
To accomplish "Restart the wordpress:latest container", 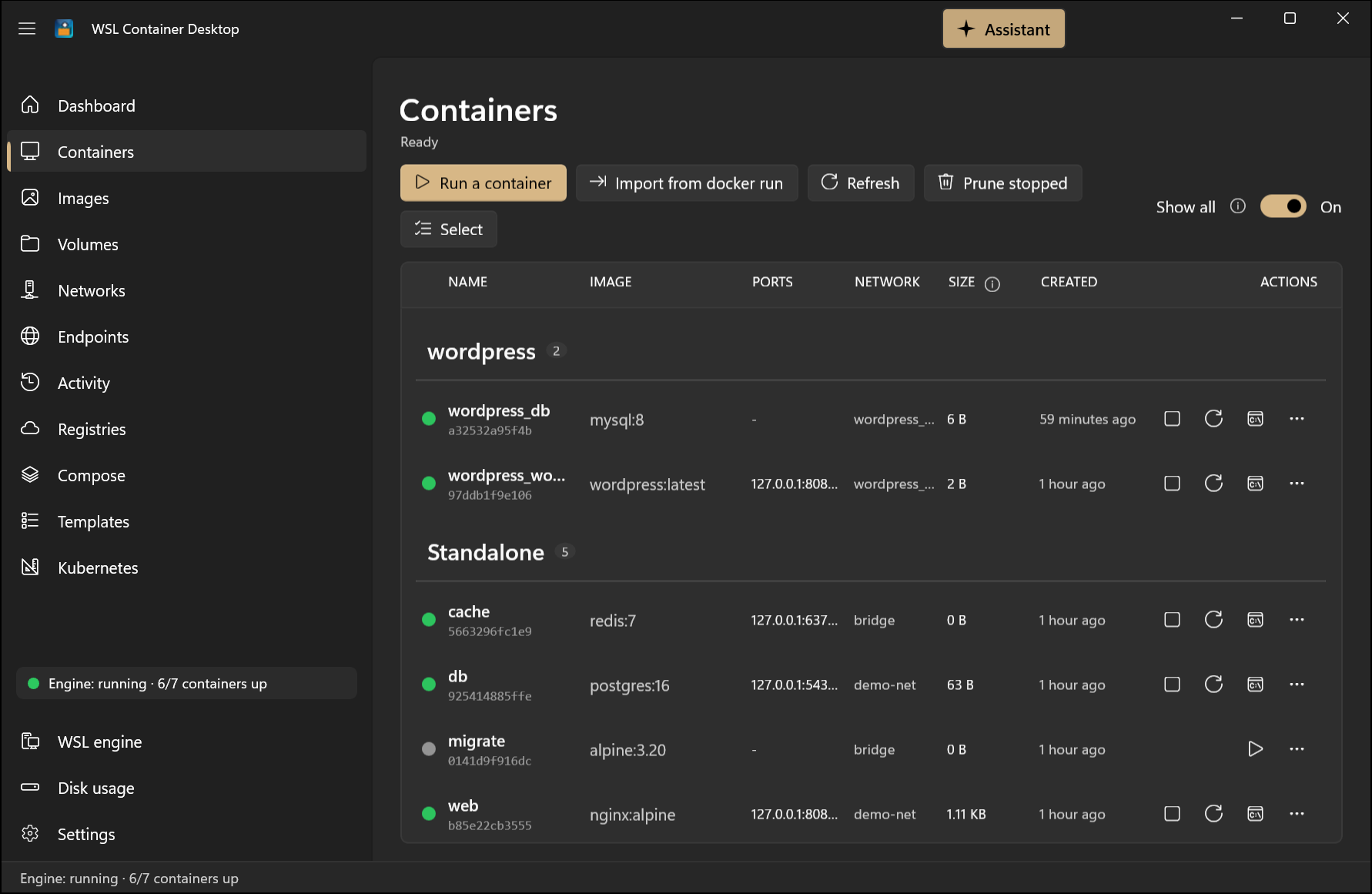I will 1213,484.
